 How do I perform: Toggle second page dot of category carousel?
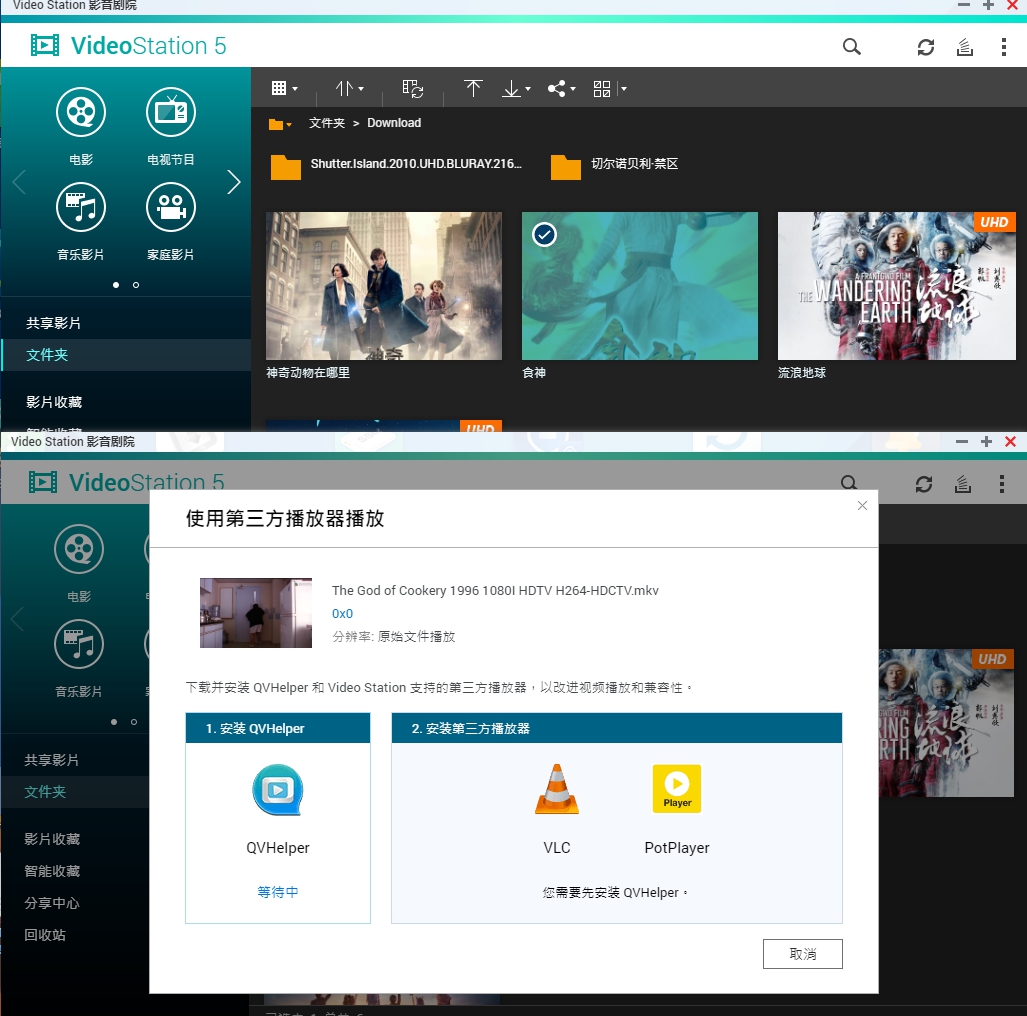click(x=135, y=285)
